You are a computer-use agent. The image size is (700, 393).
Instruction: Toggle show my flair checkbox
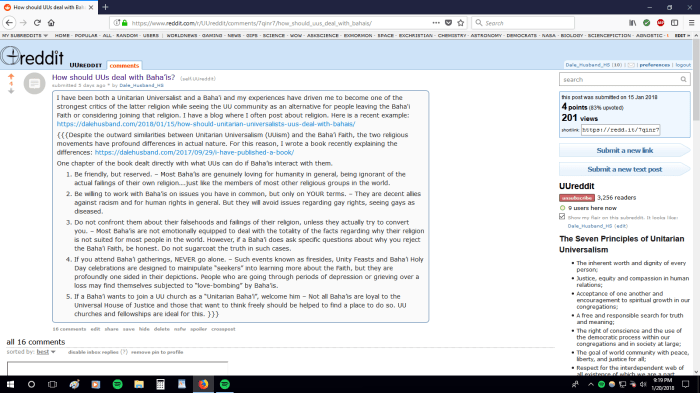pos(562,216)
